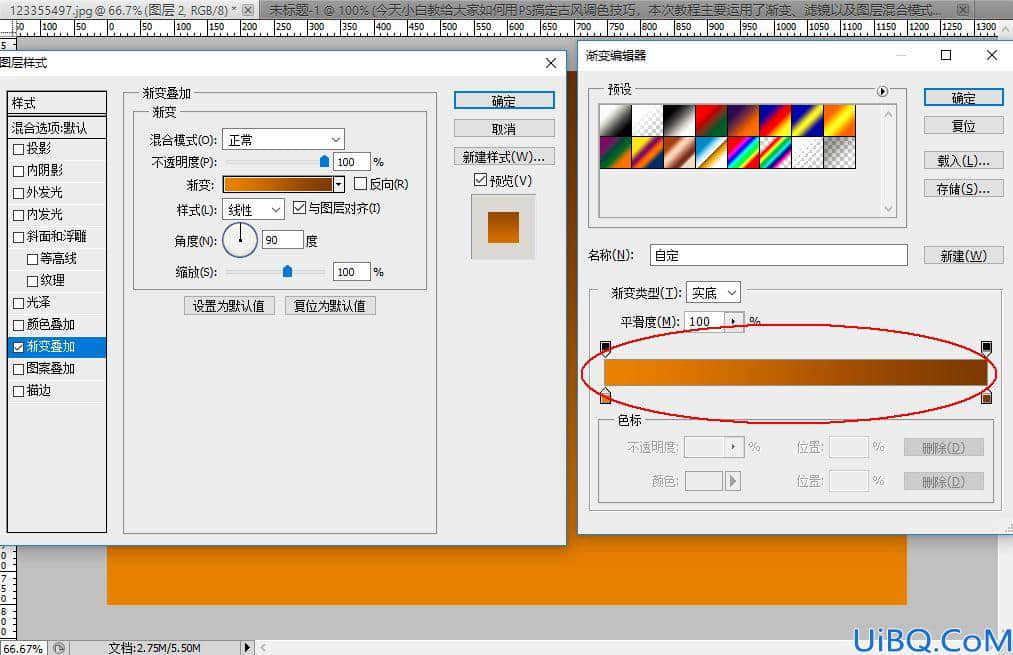This screenshot has height=655, width=1013.
Task: Check the 反向 reverse gradient box
Action: click(x=360, y=184)
